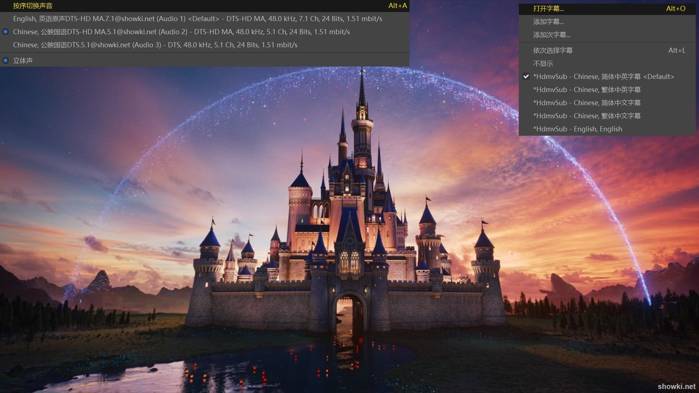699x393 pixels.
Task: Pick HdmvSub English subtitle track
Action: tap(607, 129)
